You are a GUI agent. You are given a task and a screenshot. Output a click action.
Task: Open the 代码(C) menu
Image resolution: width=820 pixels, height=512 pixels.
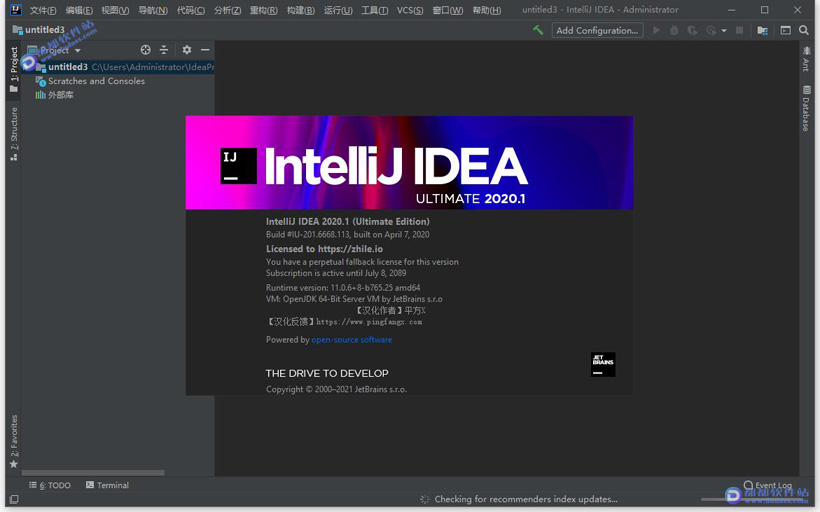[x=190, y=10]
